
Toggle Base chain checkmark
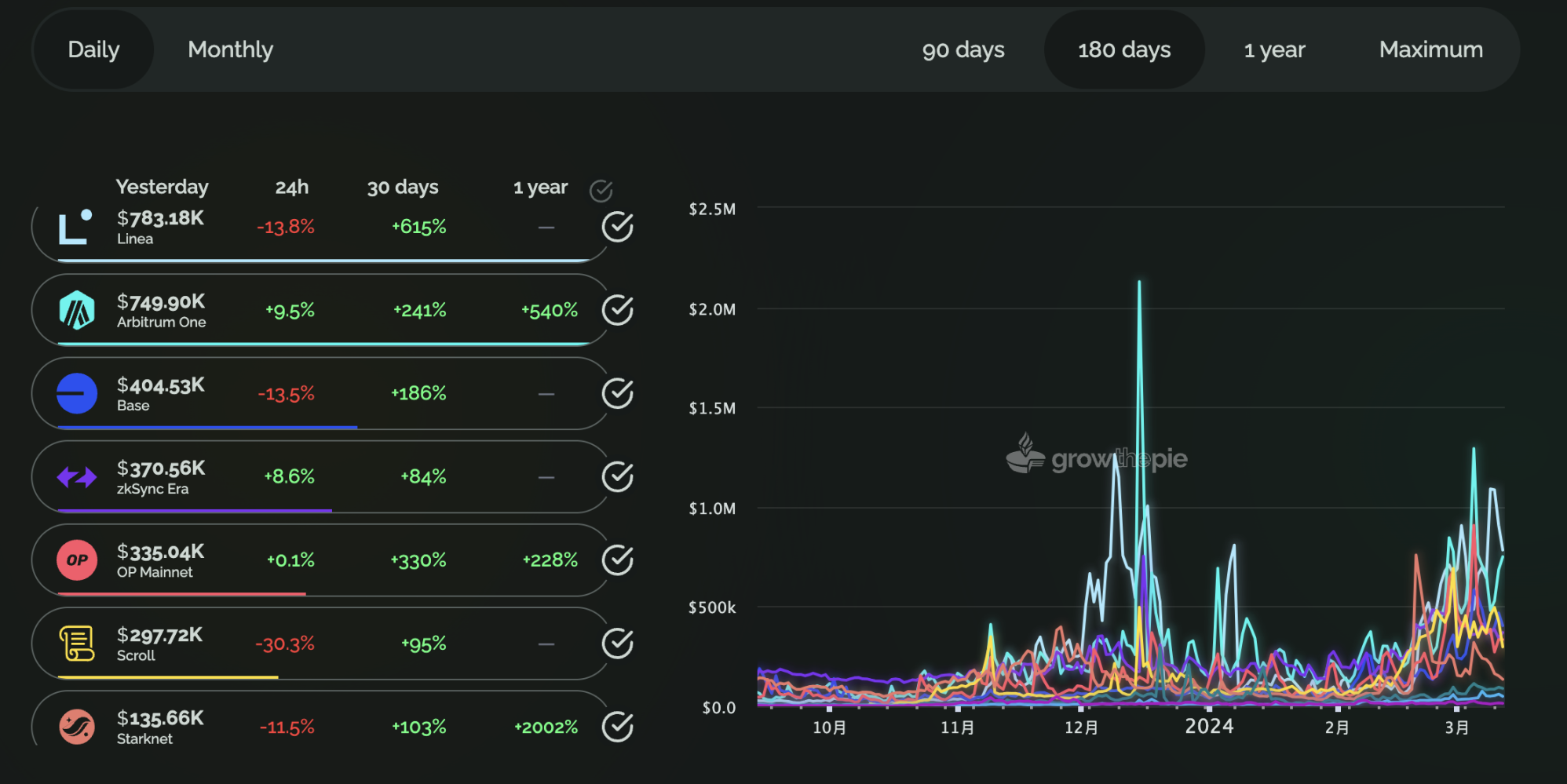pos(618,393)
